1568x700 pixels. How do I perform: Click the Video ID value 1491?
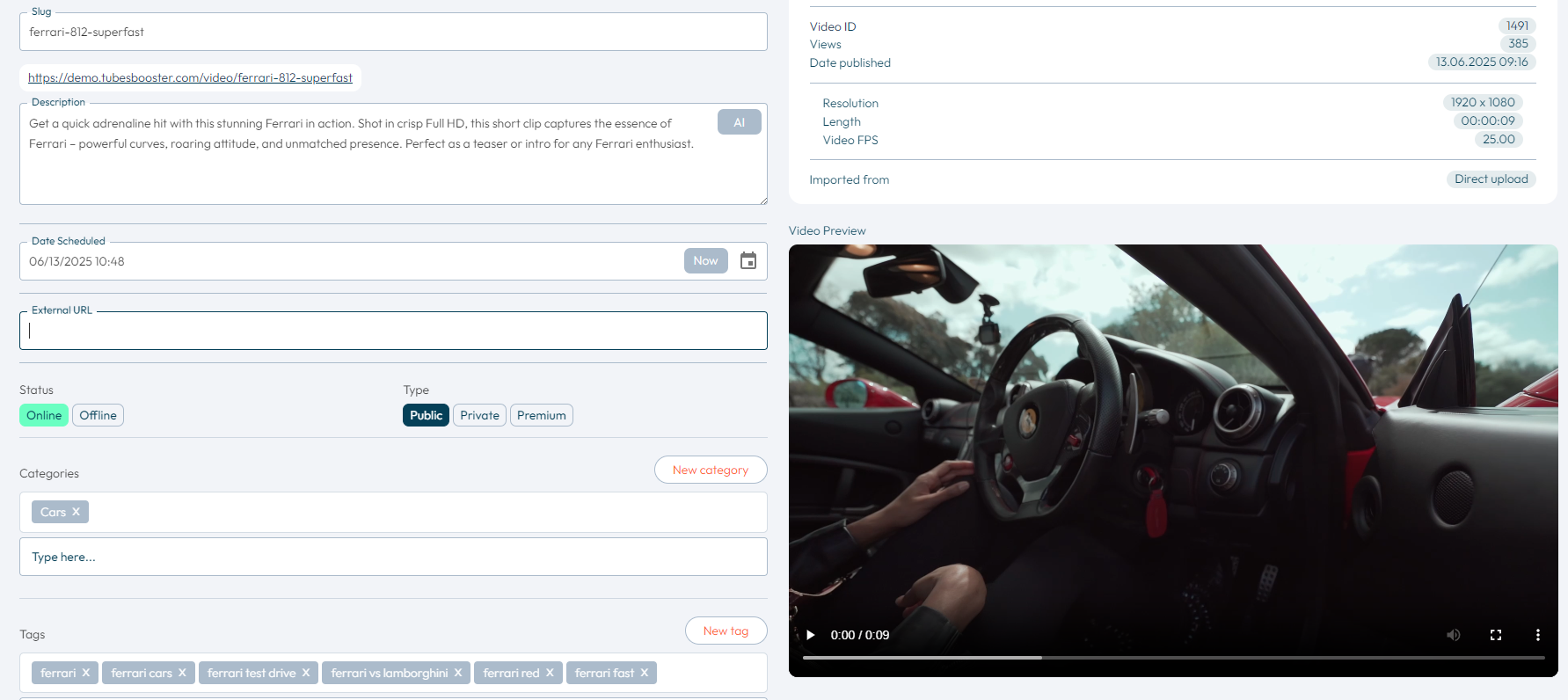pyautogui.click(x=1517, y=26)
